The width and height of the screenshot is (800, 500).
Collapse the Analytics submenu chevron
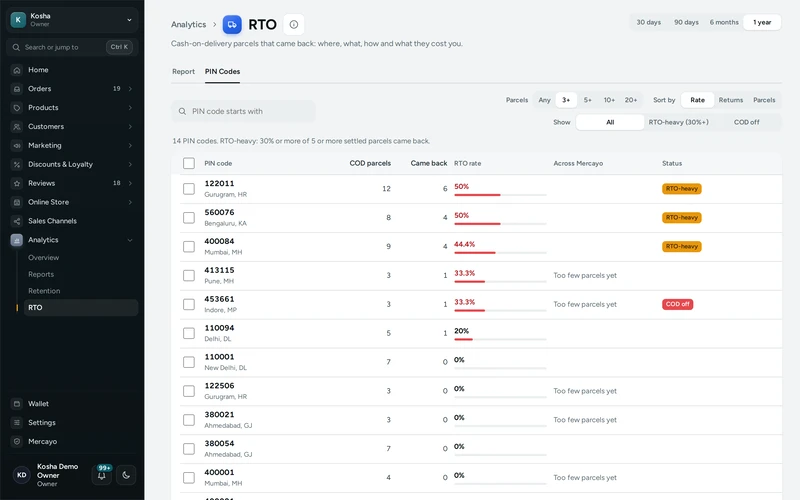(x=130, y=240)
